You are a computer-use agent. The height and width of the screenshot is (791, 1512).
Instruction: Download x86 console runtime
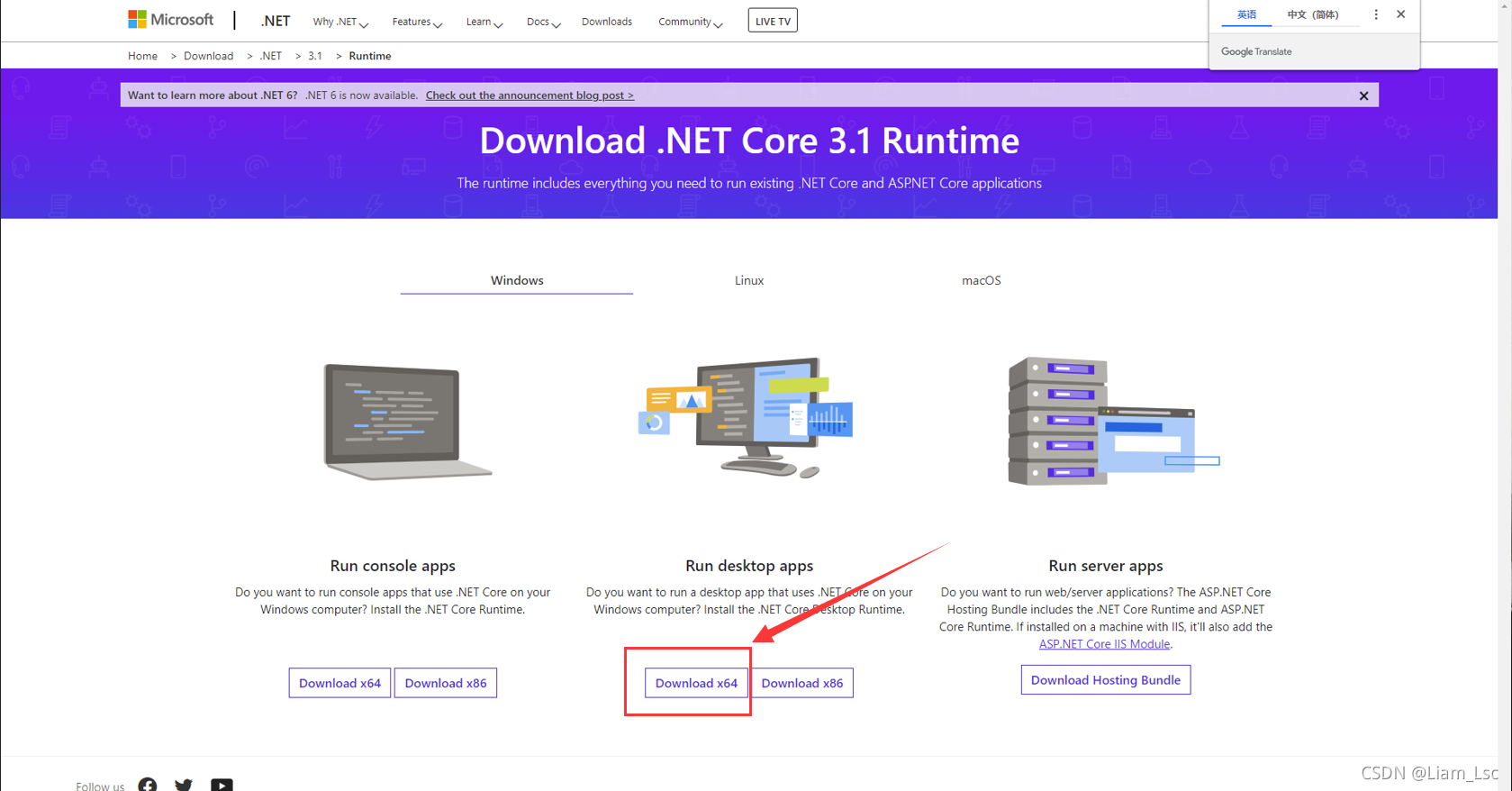pyautogui.click(x=446, y=683)
